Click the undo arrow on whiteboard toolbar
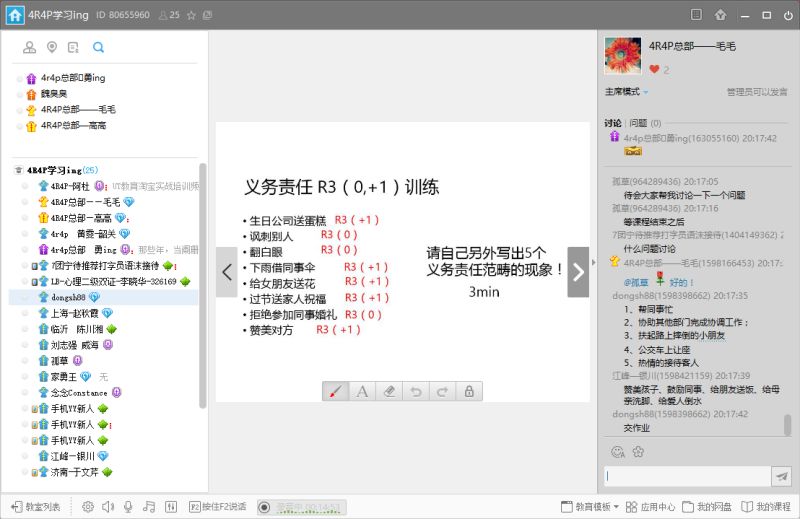 pyautogui.click(x=416, y=391)
